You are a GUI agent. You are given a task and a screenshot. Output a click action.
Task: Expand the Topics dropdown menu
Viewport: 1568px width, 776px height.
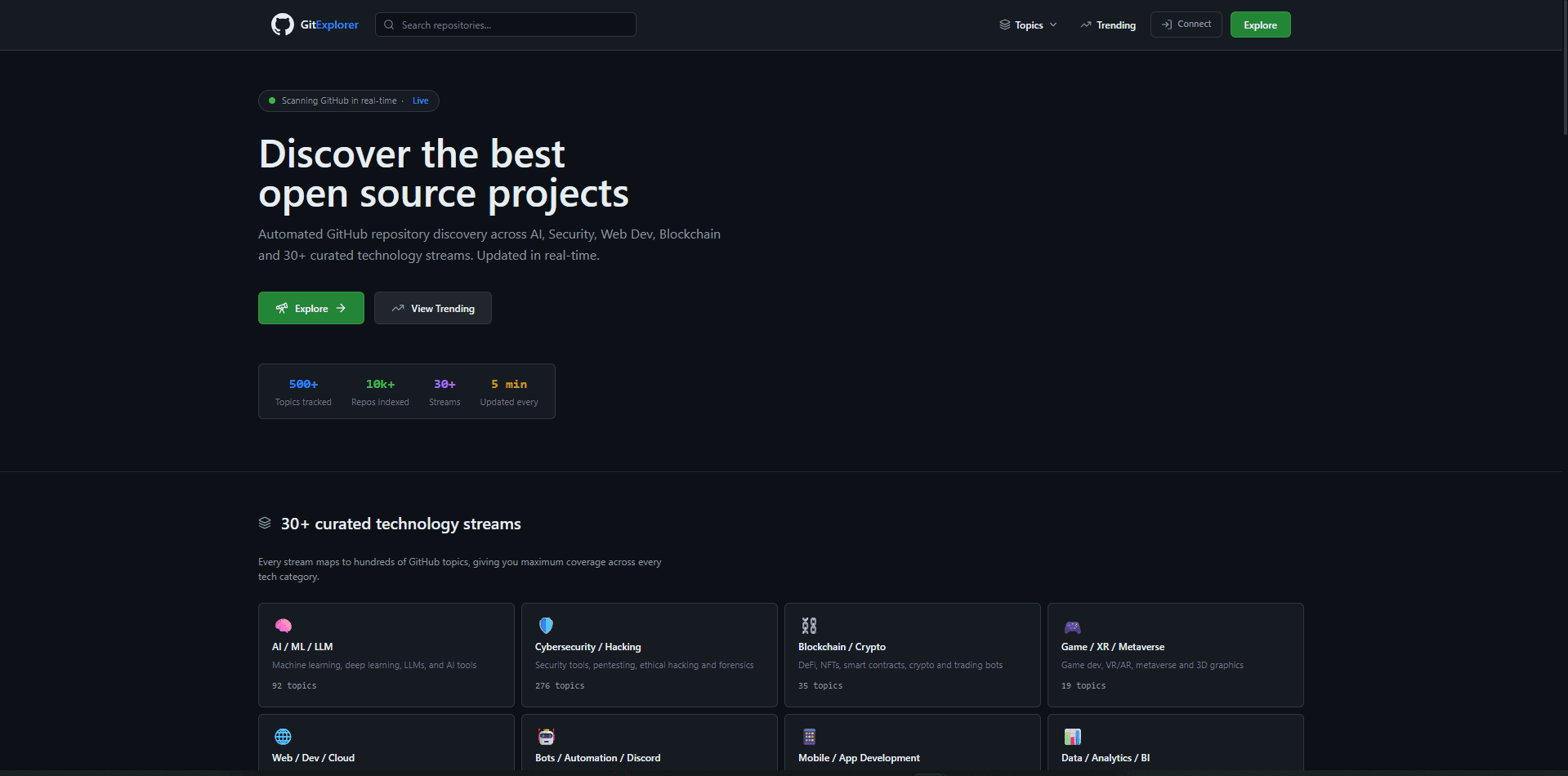1028,25
